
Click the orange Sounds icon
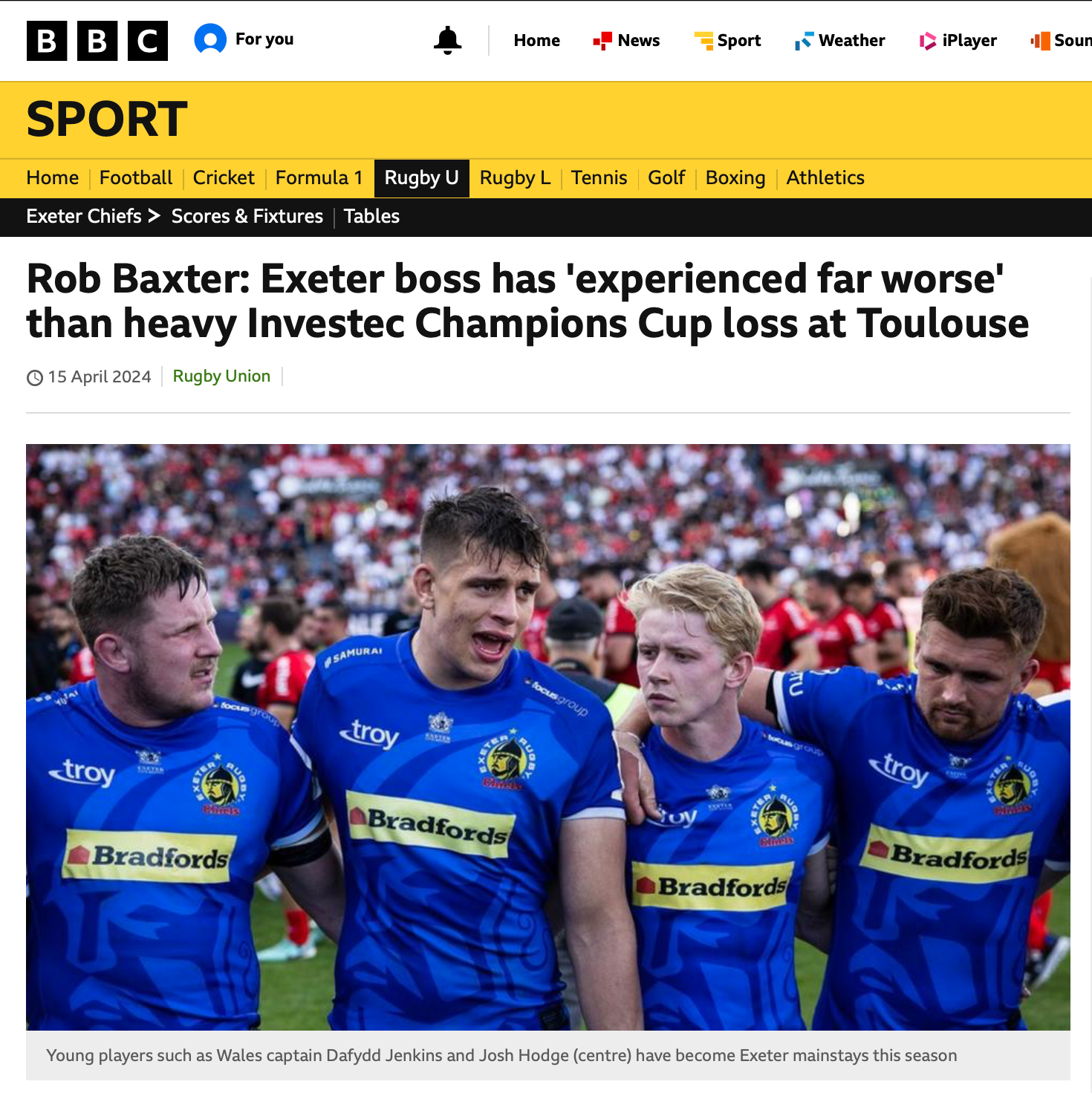point(1040,41)
